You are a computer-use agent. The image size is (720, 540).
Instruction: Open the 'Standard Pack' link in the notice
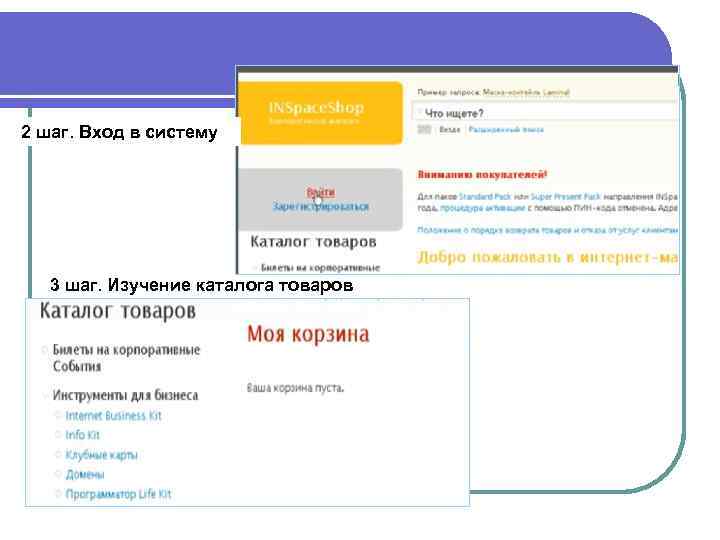tap(485, 197)
